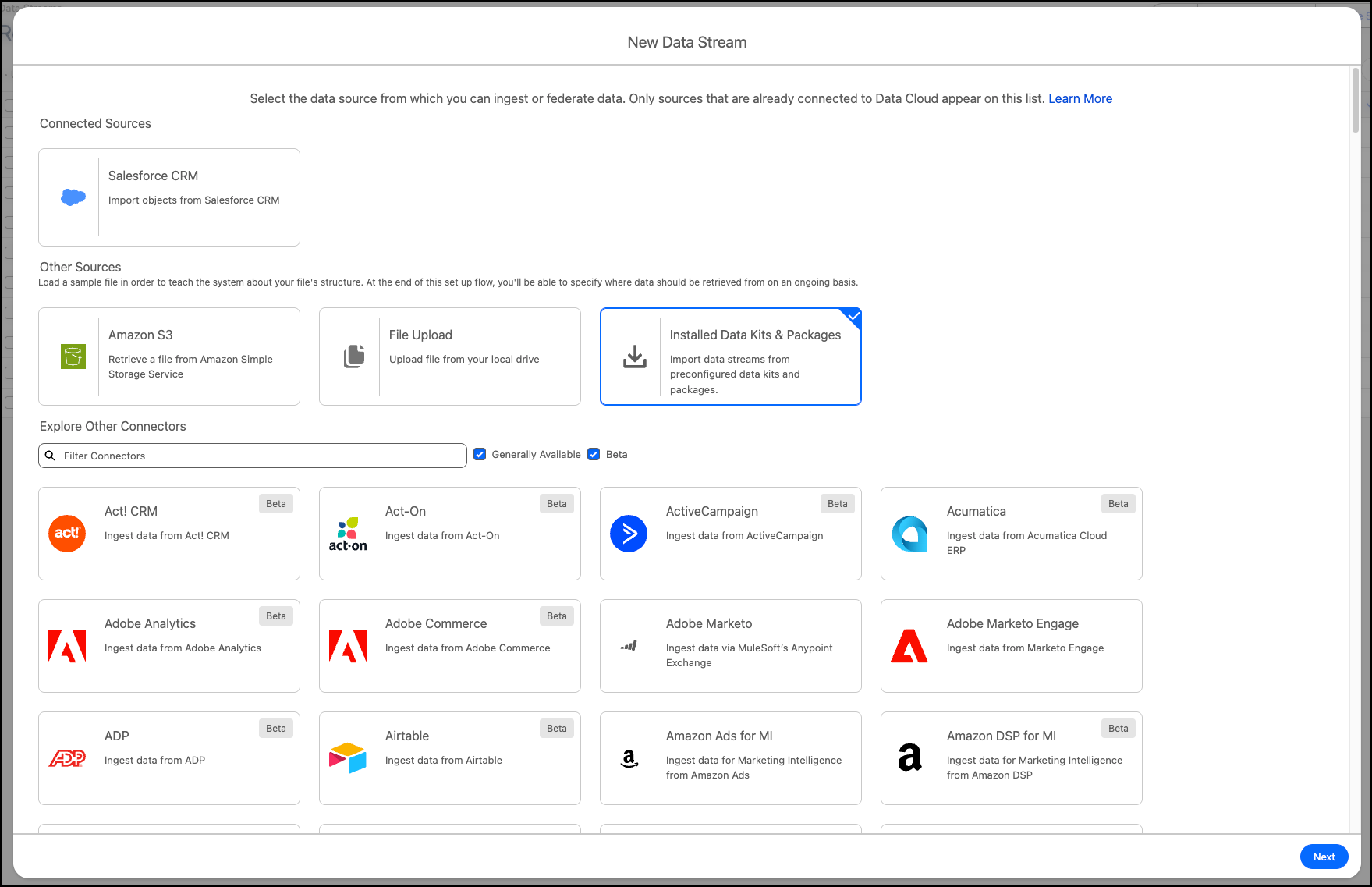Click the Installed Data Kits download icon

point(635,357)
